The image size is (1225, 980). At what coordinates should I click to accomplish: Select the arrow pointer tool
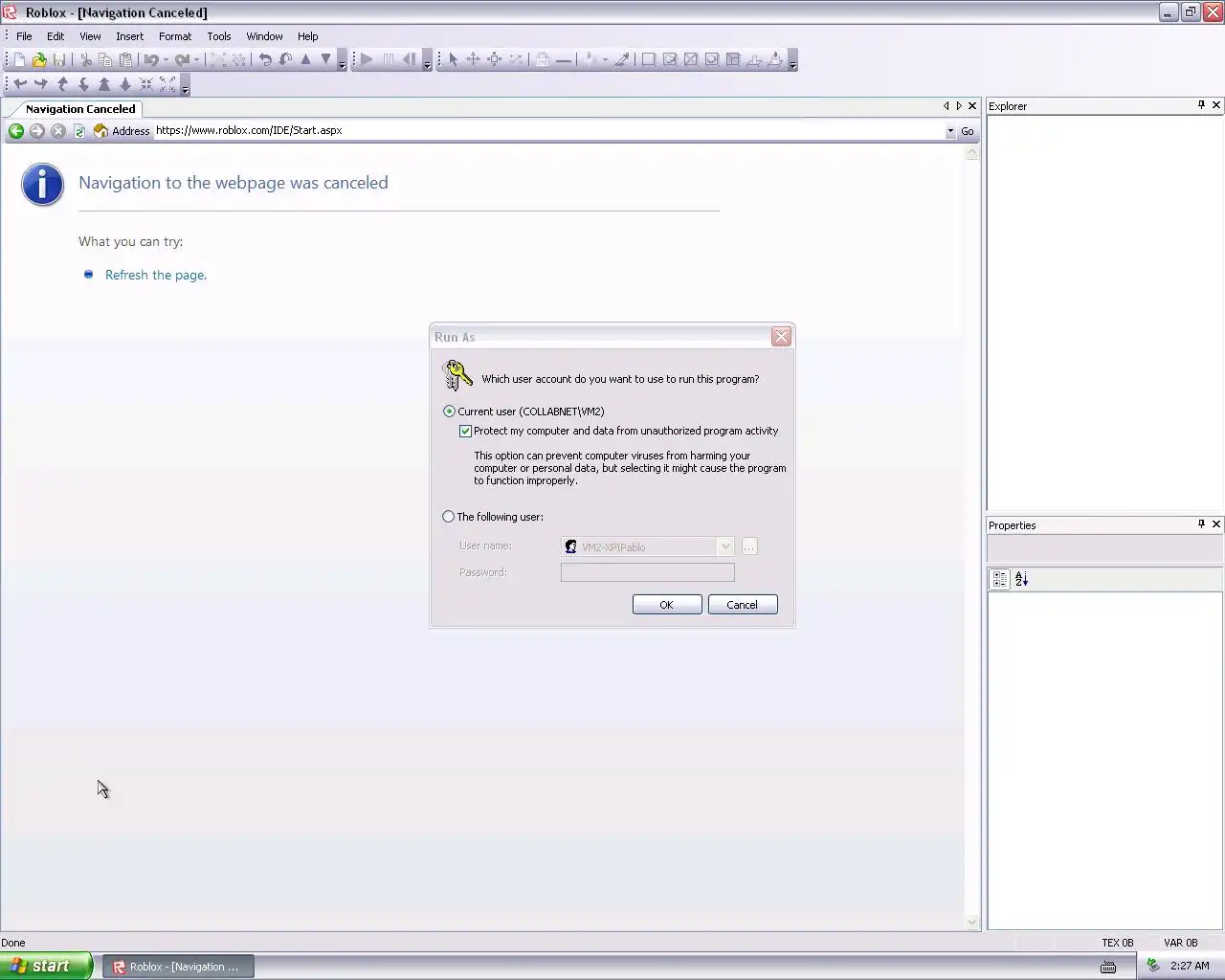click(454, 59)
